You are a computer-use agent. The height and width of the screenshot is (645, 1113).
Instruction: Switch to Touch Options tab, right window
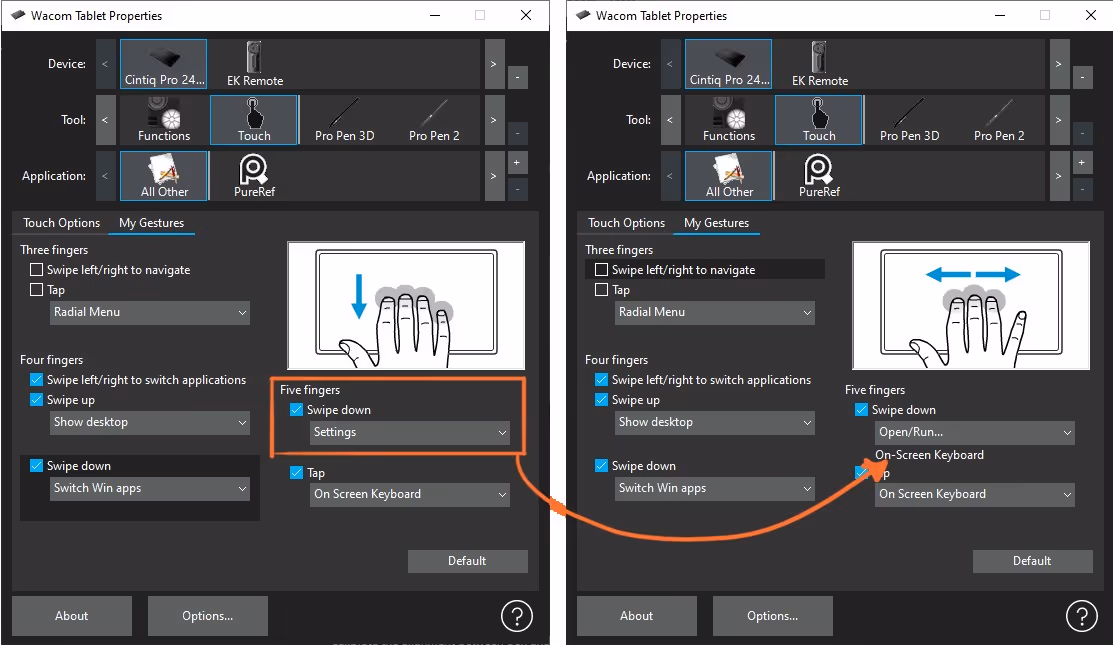point(627,223)
